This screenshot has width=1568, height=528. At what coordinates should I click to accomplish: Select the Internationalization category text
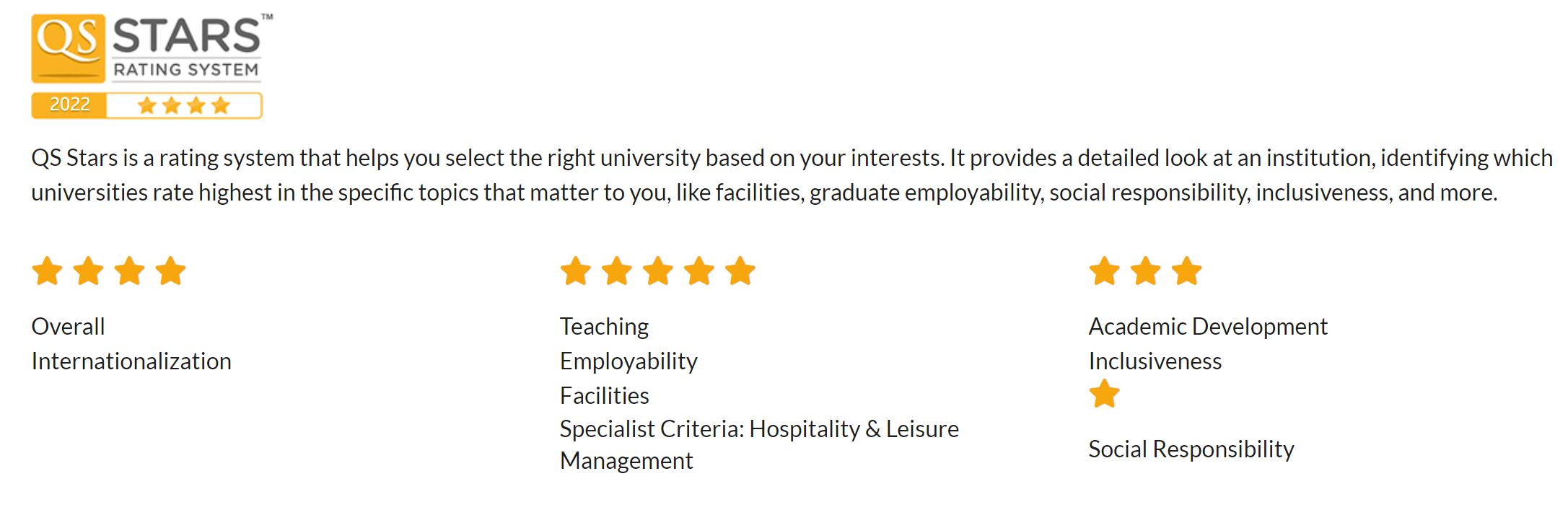tap(131, 361)
